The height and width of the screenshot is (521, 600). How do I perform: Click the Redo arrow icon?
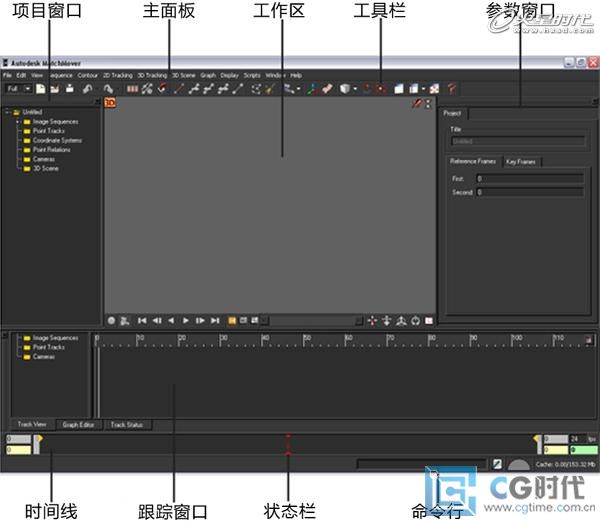coord(108,89)
